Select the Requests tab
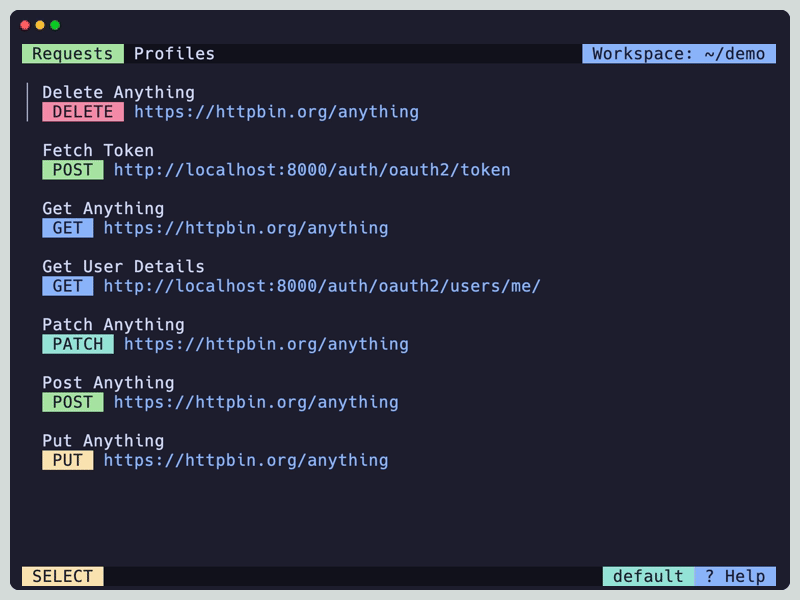This screenshot has height=600, width=800. pyautogui.click(x=73, y=54)
